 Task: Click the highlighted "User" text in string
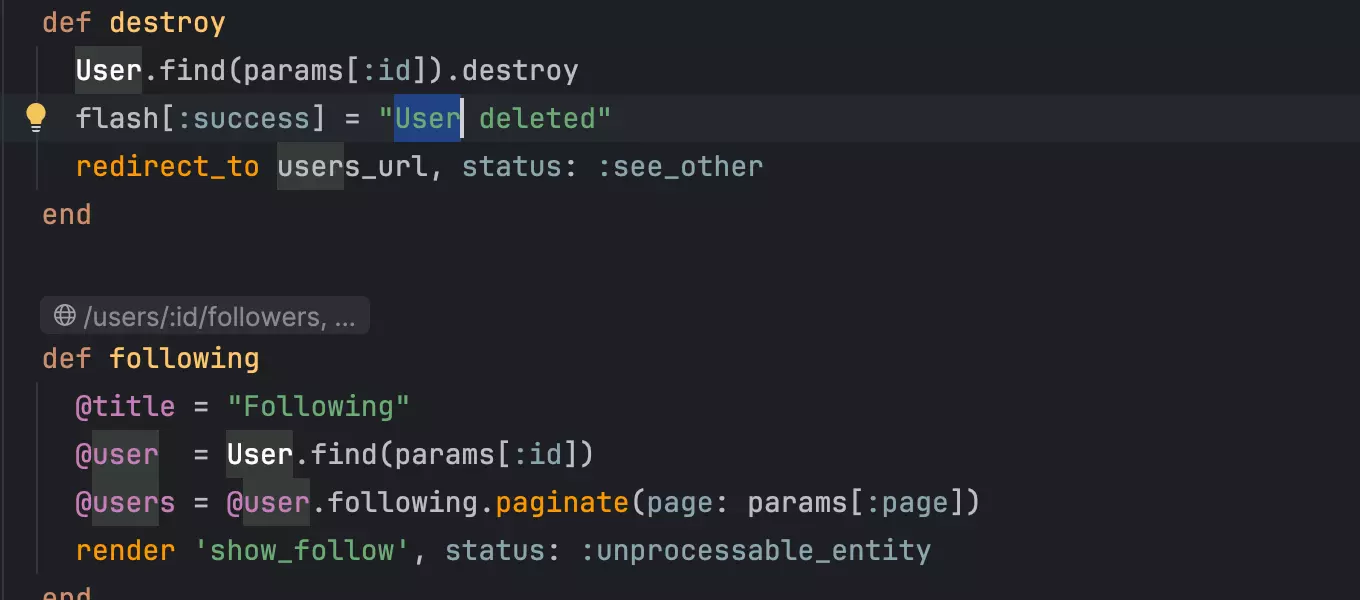tap(427, 119)
